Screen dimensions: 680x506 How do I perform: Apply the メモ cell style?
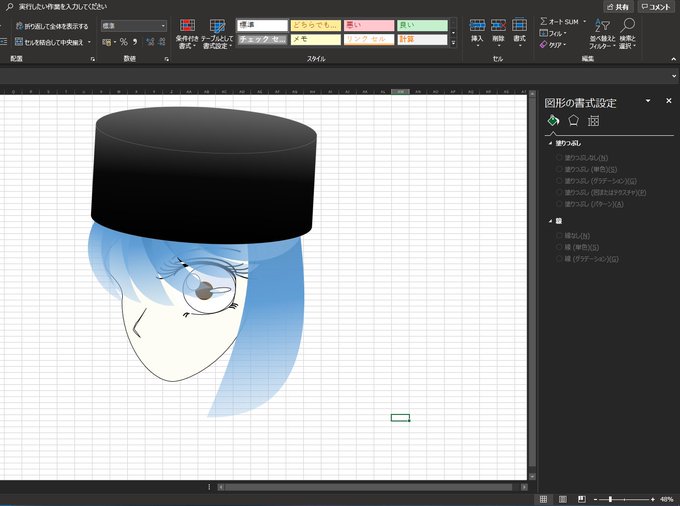coord(316,39)
